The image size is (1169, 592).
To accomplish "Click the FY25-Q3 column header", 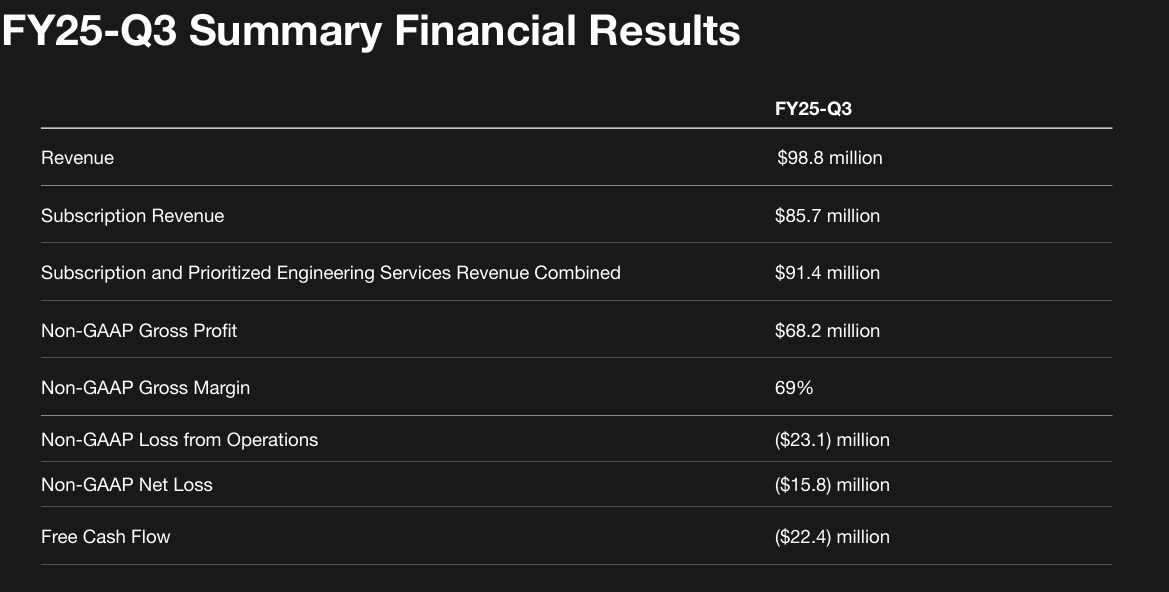I will click(x=813, y=109).
